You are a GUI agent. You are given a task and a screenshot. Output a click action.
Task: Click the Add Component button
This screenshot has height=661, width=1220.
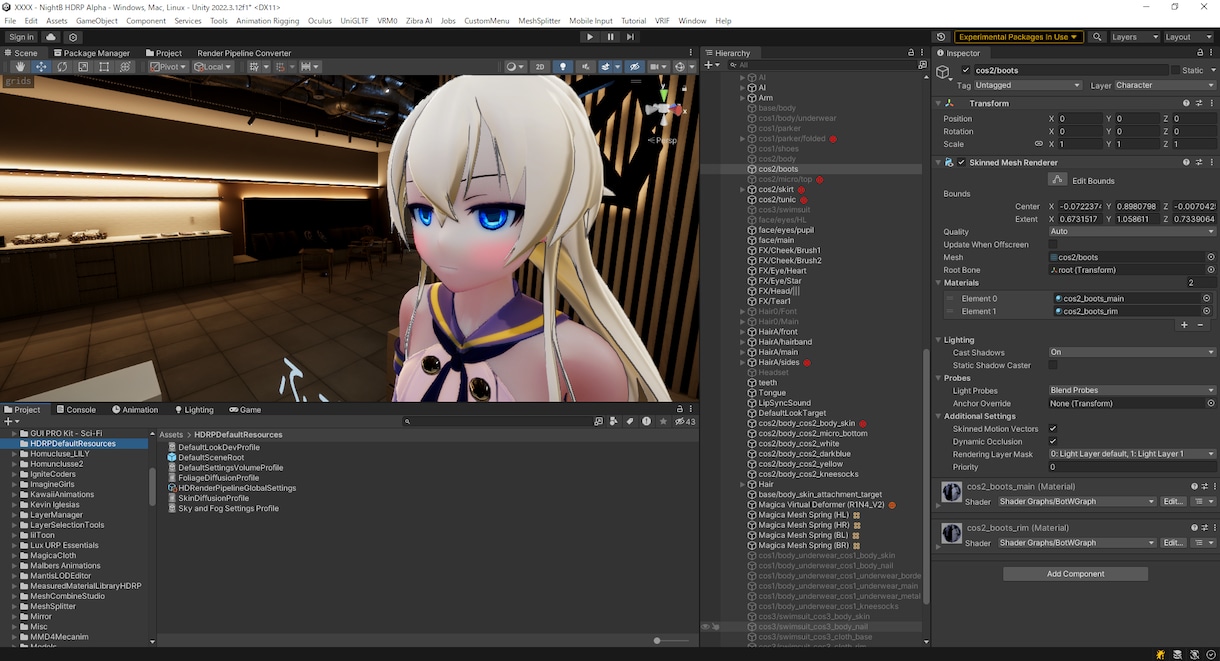click(x=1075, y=574)
